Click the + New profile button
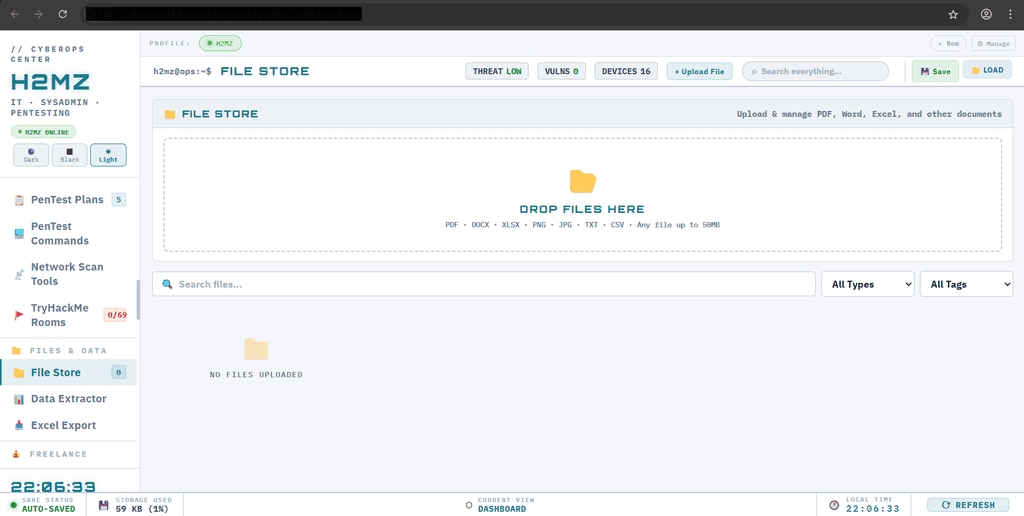This screenshot has height=516, width=1024. tap(948, 44)
